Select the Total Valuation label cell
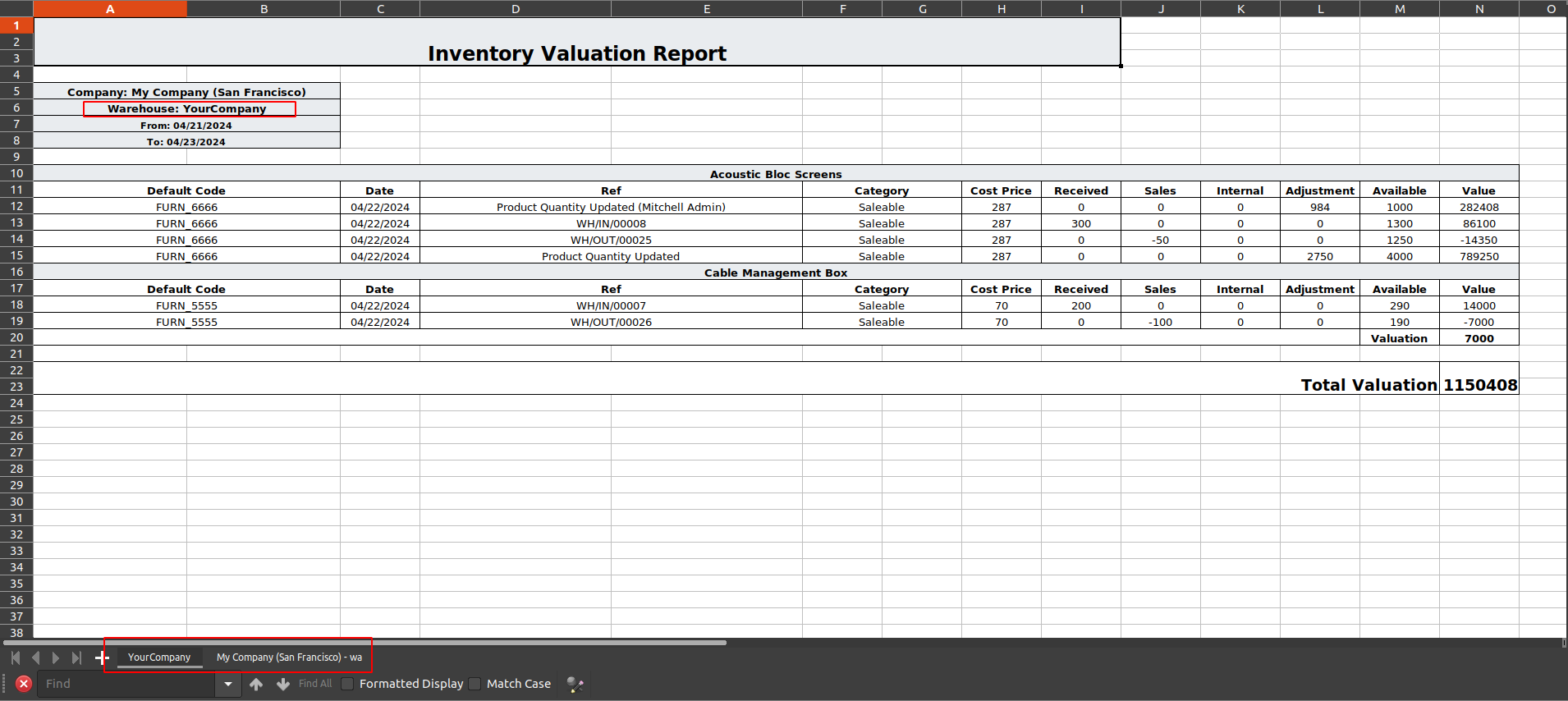 tap(736, 378)
